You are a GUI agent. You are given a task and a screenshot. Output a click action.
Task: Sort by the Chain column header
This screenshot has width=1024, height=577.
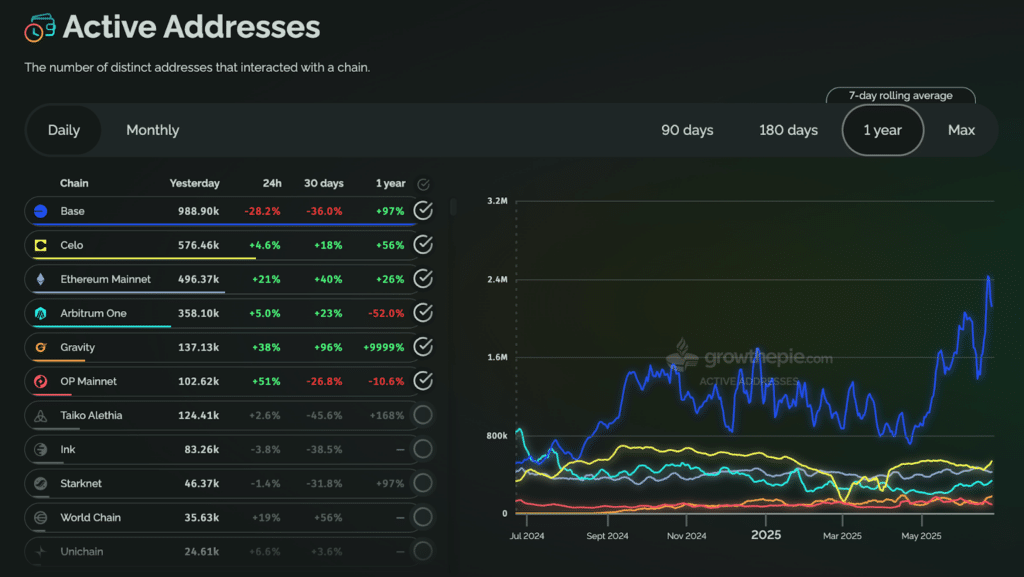[x=74, y=183]
